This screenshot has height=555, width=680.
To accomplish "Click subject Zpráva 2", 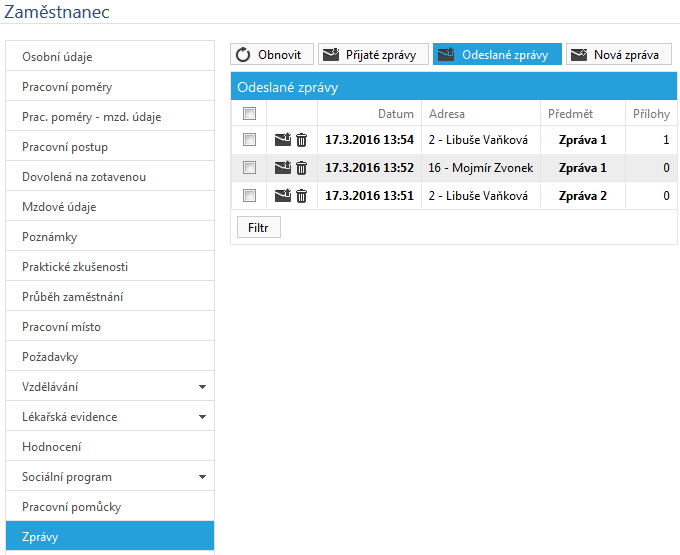I will click(582, 196).
